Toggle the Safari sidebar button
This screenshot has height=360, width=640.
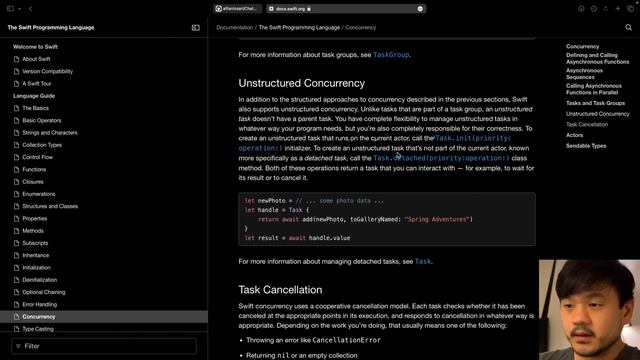10,9
